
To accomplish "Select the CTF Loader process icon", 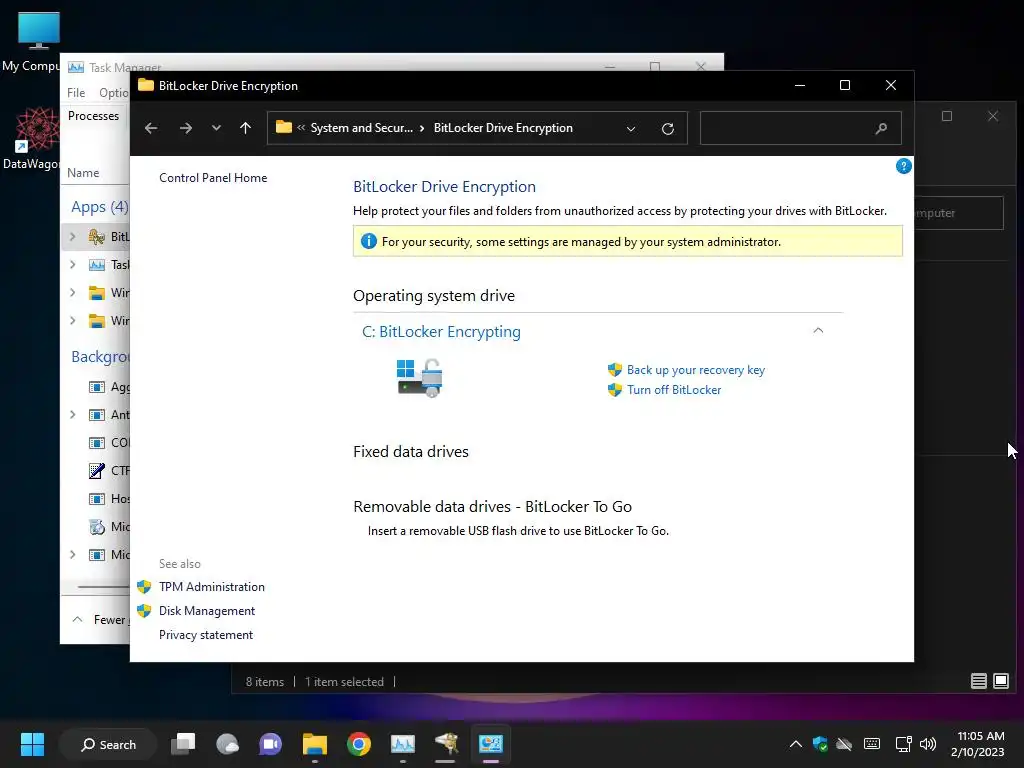I will point(97,470).
